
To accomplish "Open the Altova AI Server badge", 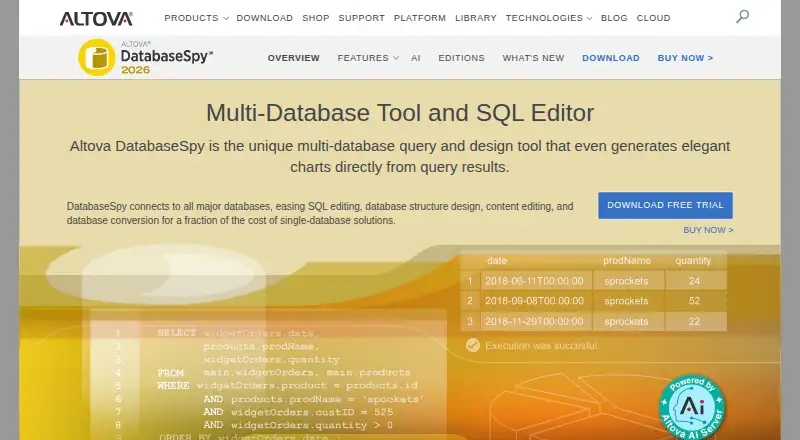I will click(692, 407).
